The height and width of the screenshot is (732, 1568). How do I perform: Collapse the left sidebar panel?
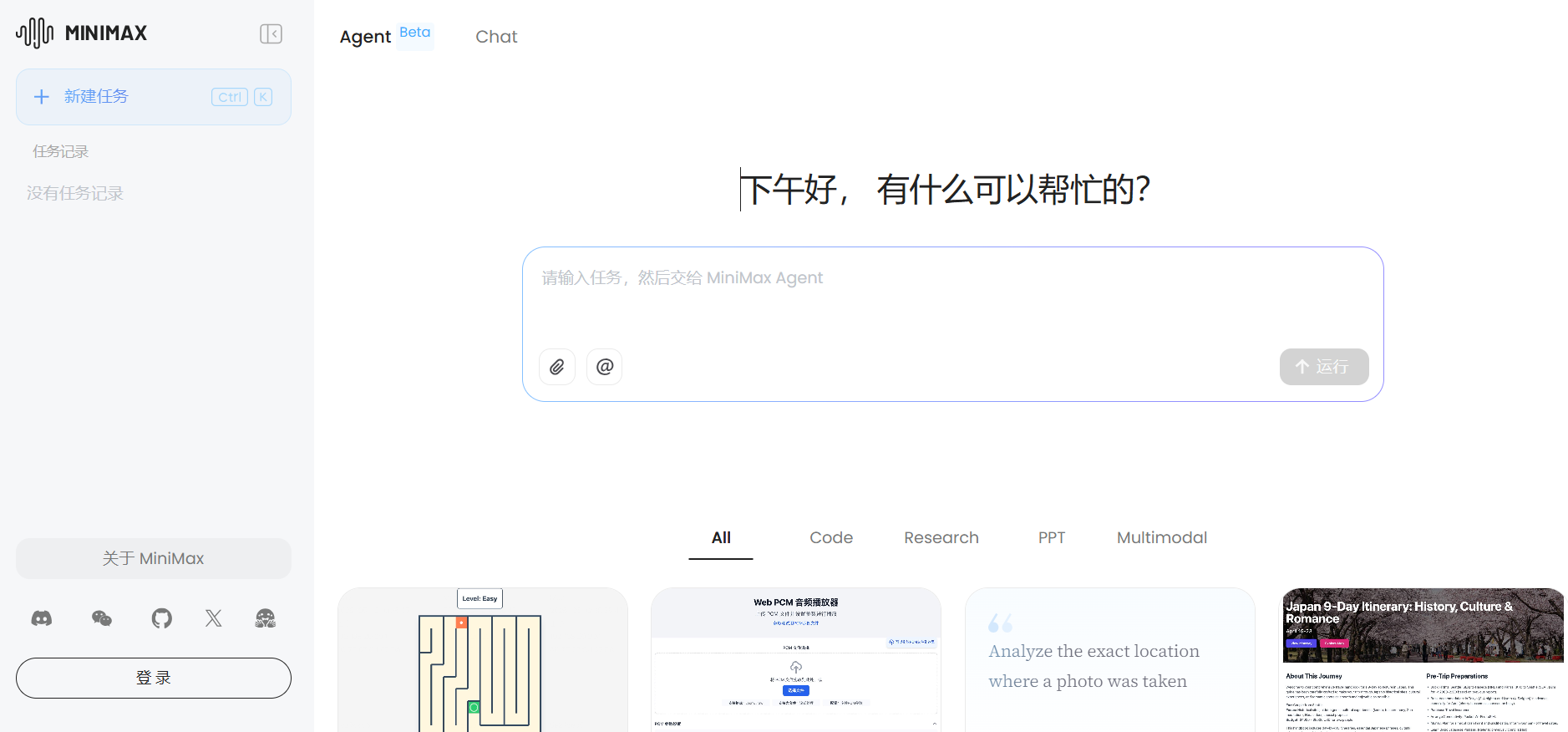click(x=271, y=33)
